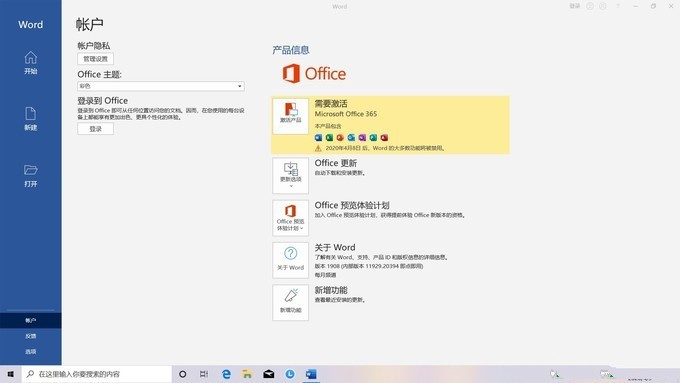680x383 pixels.
Task: Click the What's New (新增功能) button
Action: pos(291,302)
